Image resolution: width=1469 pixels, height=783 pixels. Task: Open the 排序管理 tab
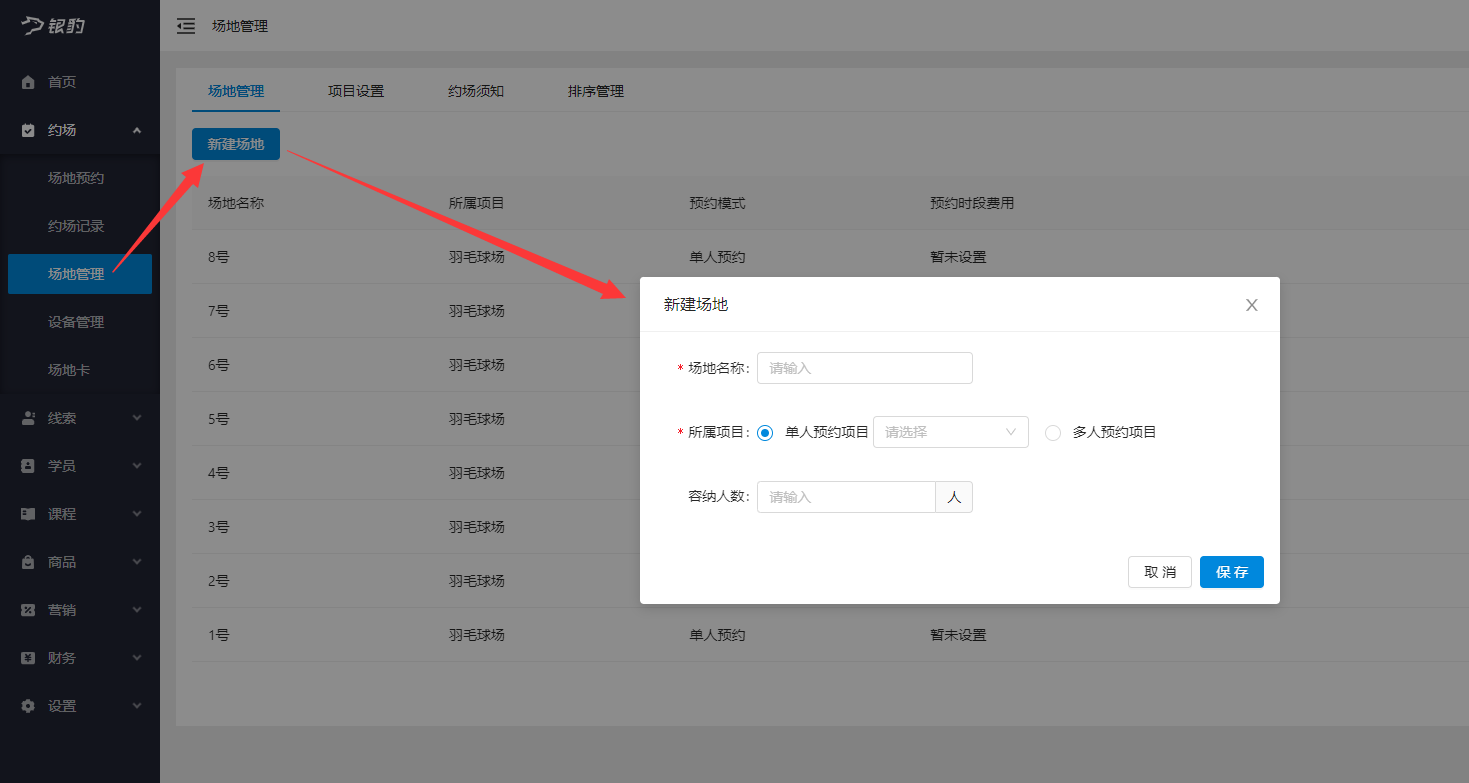595,90
